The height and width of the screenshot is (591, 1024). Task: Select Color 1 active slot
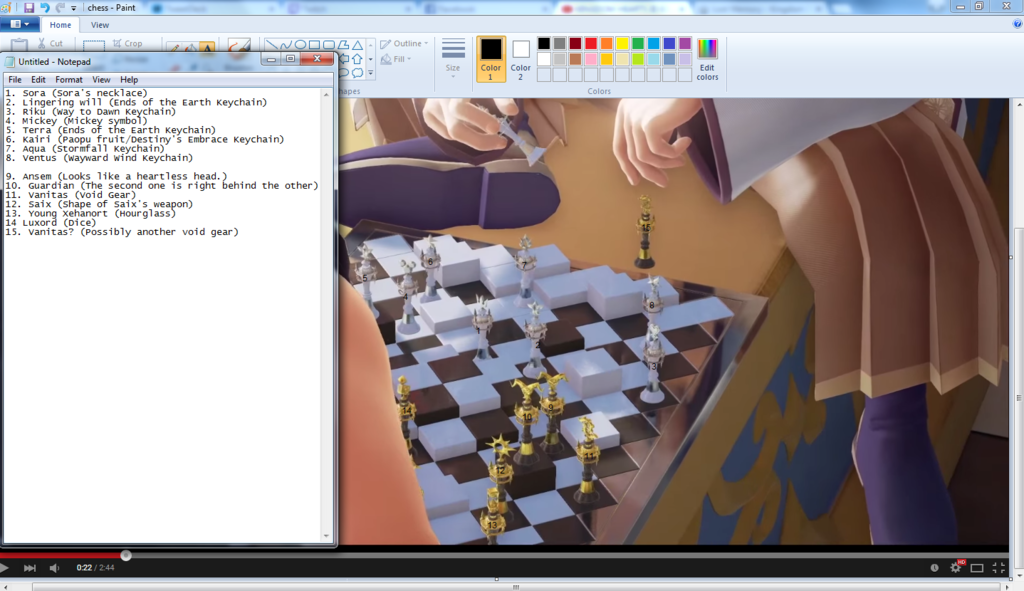point(491,57)
